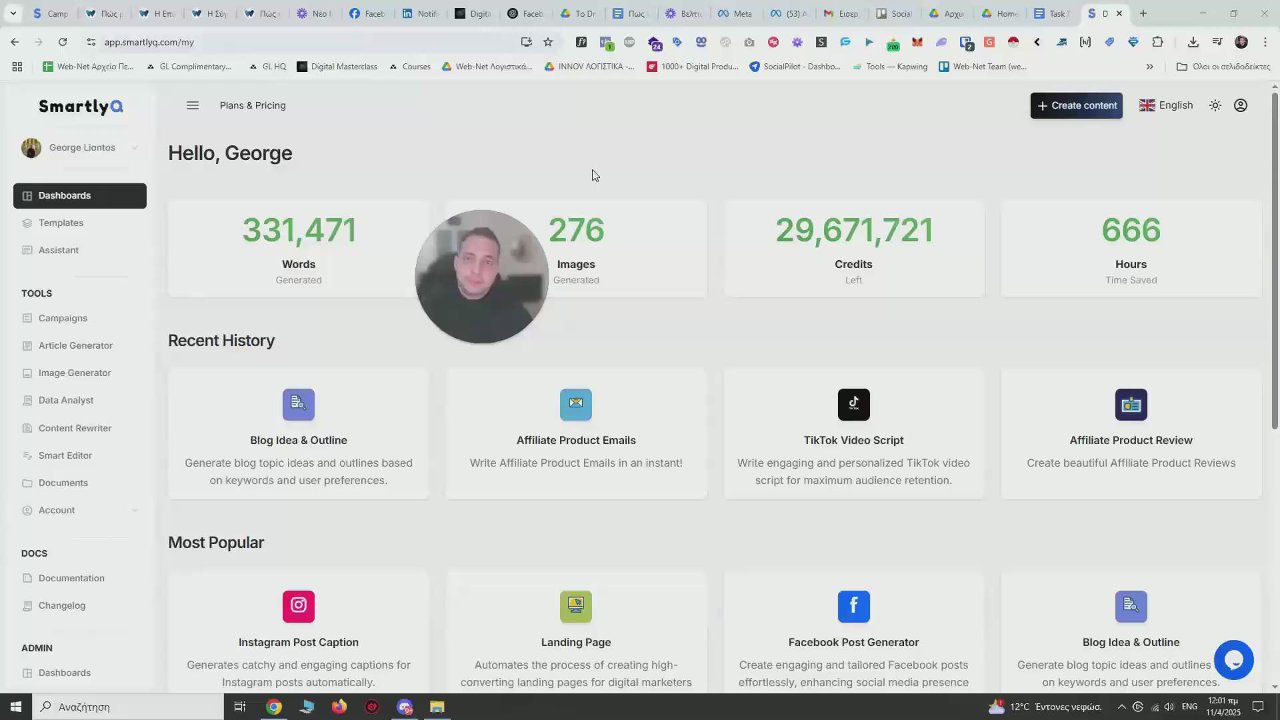
Task: Open File Explorer from the taskbar
Action: pos(437,707)
